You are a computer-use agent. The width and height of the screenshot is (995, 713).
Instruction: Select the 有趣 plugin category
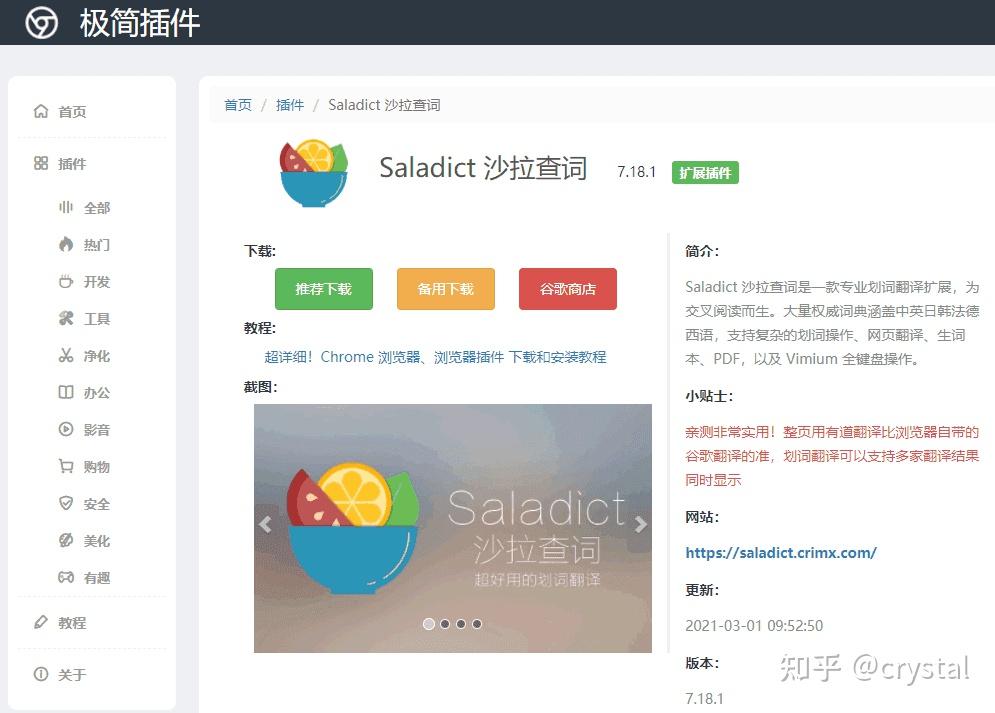pos(97,578)
